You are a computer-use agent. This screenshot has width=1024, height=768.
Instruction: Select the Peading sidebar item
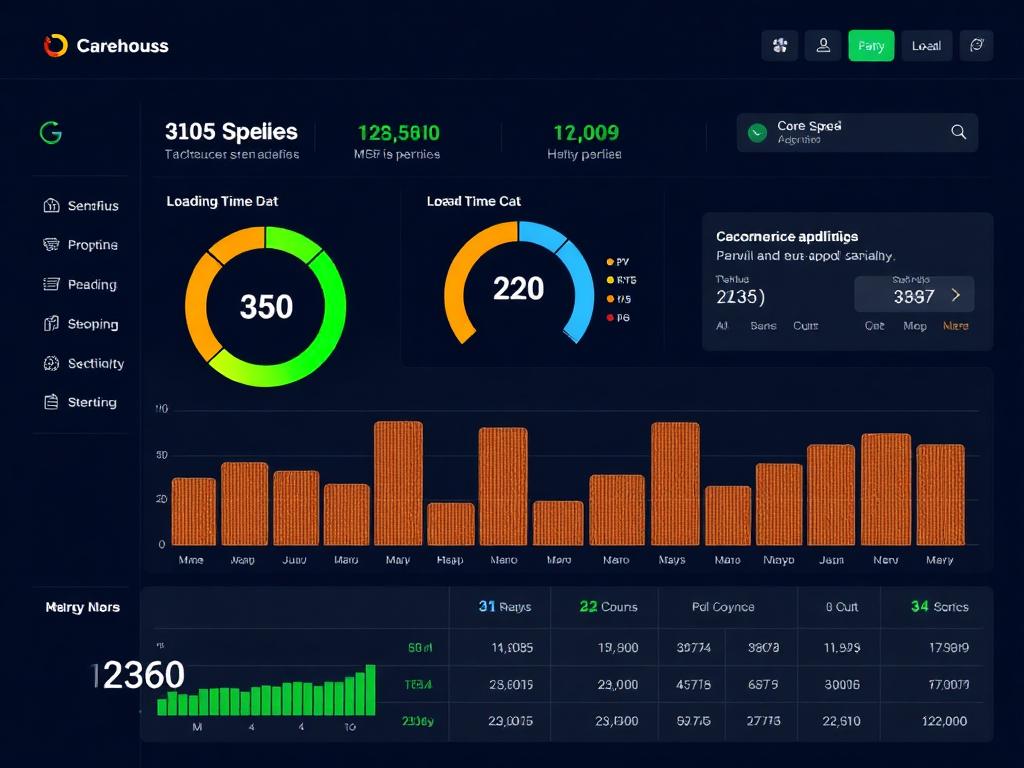coord(92,285)
